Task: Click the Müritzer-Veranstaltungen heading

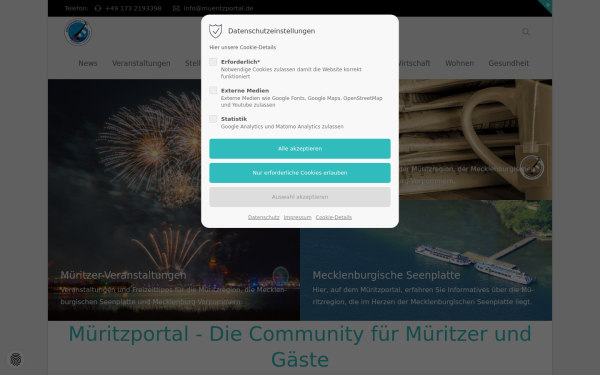Action: click(123, 275)
